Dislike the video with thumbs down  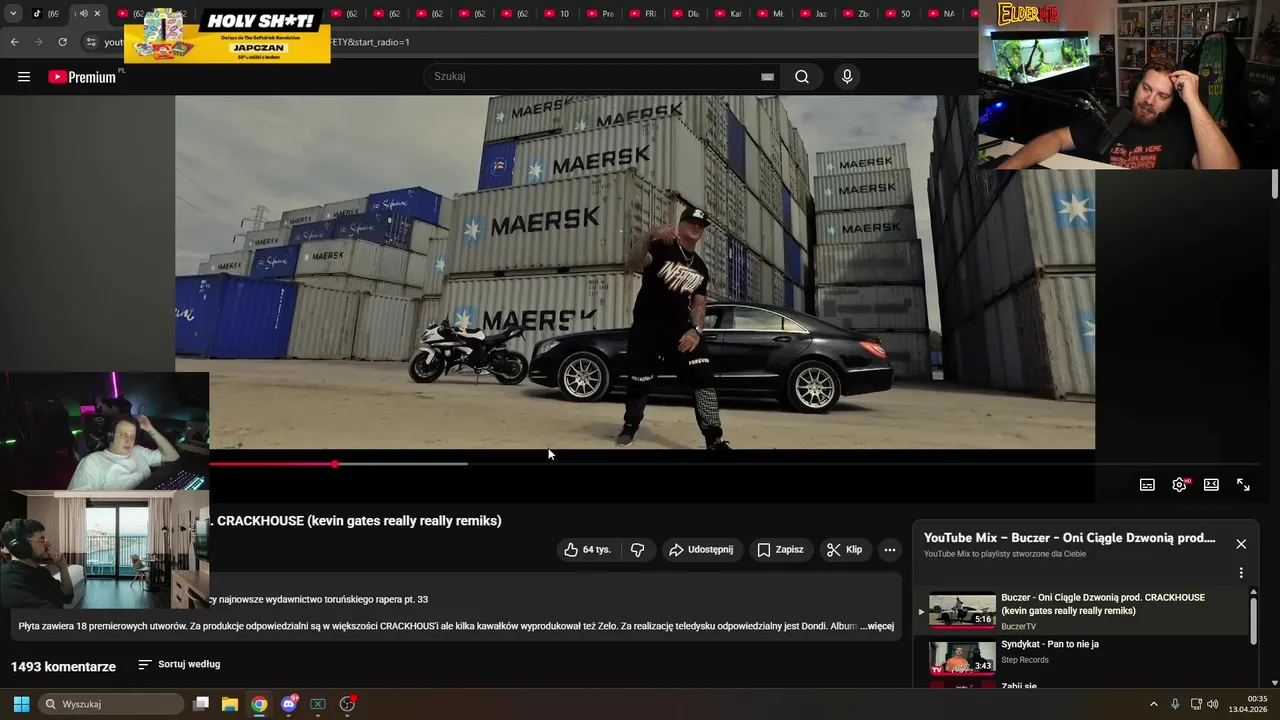click(x=638, y=550)
